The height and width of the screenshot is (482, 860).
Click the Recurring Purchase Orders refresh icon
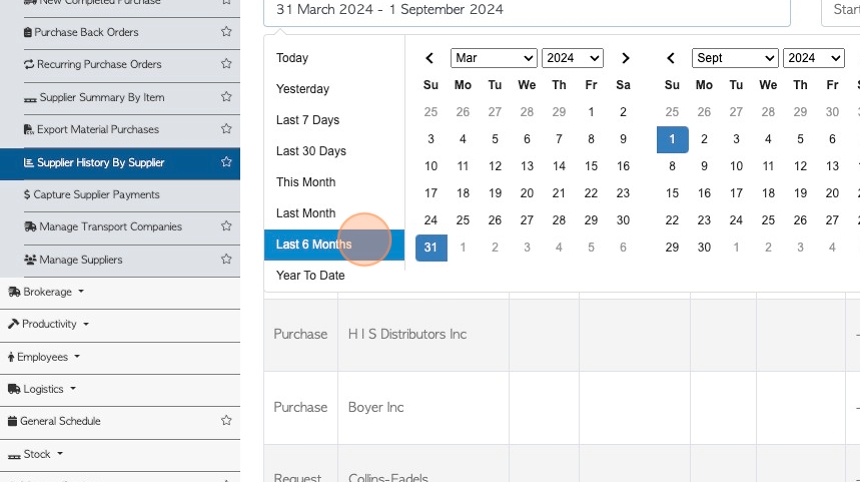pyautogui.click(x=29, y=64)
